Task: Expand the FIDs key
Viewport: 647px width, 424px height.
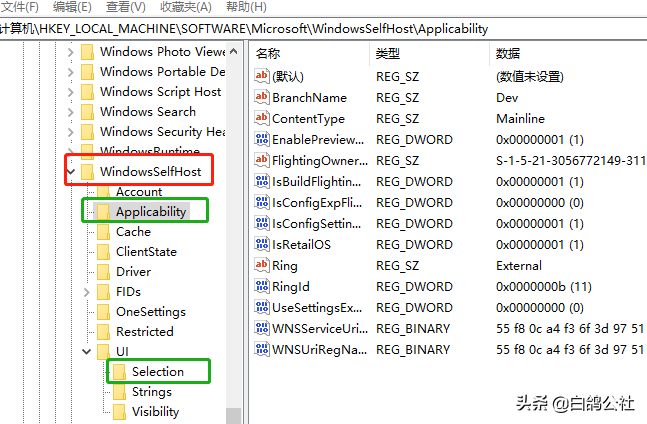Action: coord(87,292)
